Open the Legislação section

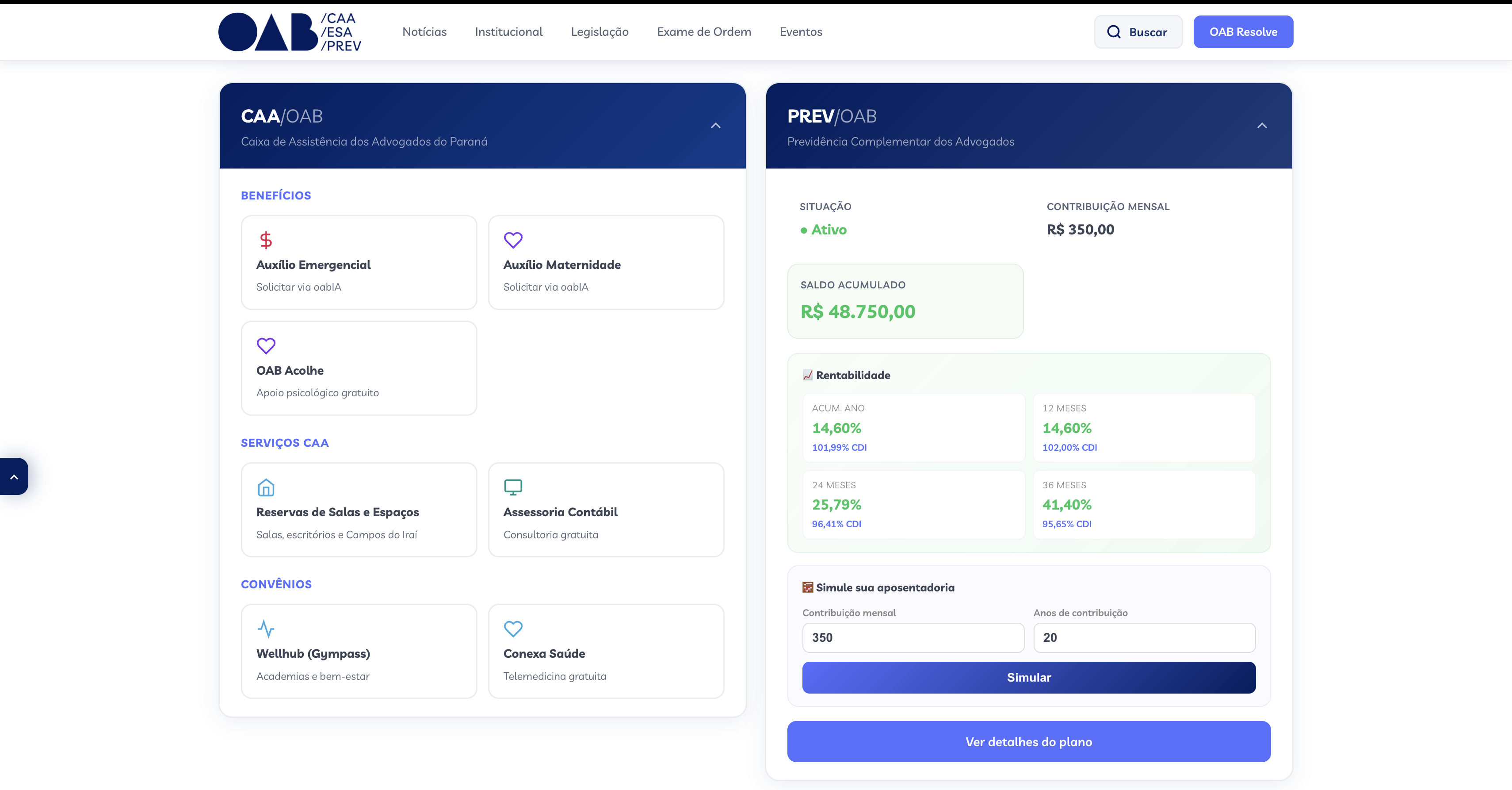[x=599, y=32]
